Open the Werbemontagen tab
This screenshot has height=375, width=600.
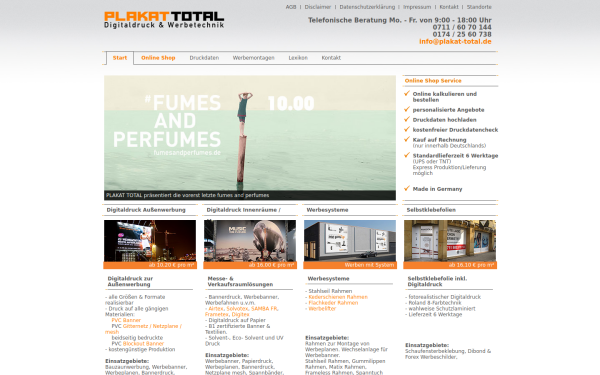point(254,58)
